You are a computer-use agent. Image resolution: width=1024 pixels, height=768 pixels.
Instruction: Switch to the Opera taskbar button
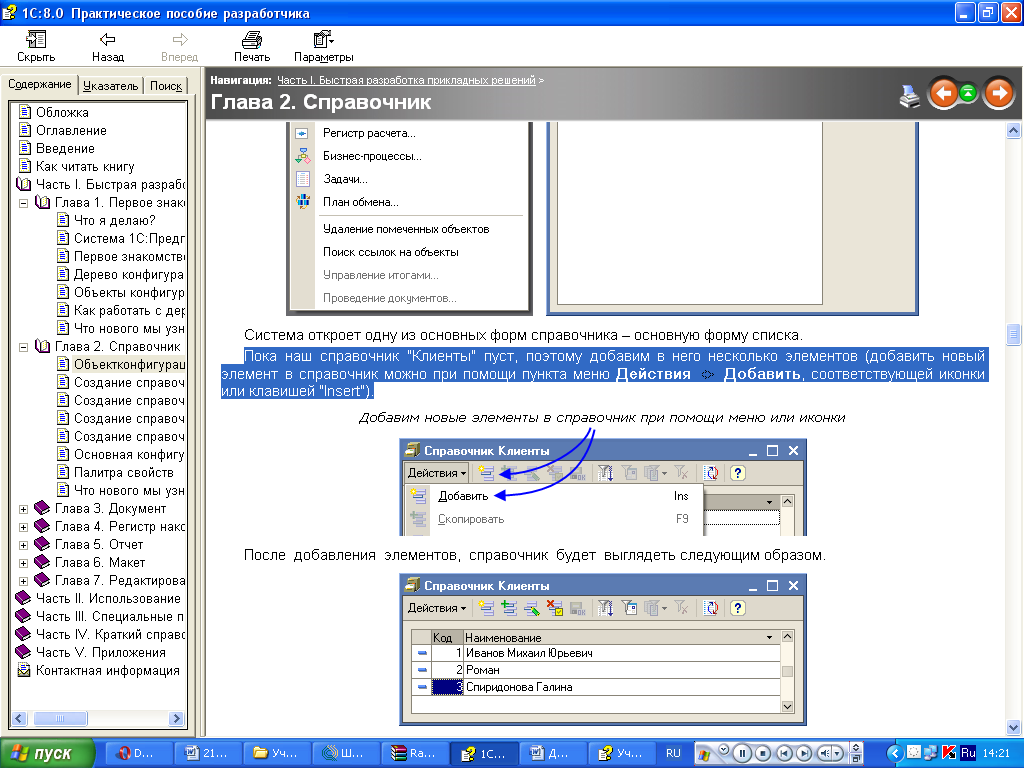(x=139, y=754)
